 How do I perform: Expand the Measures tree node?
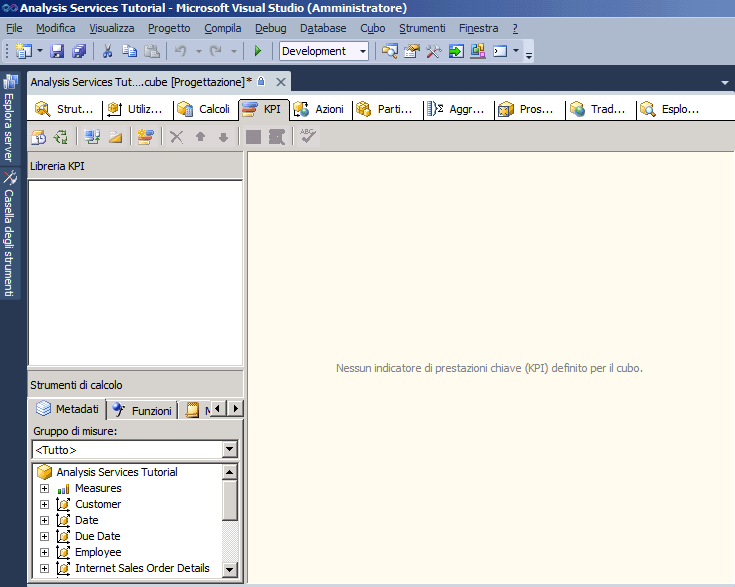[44, 488]
